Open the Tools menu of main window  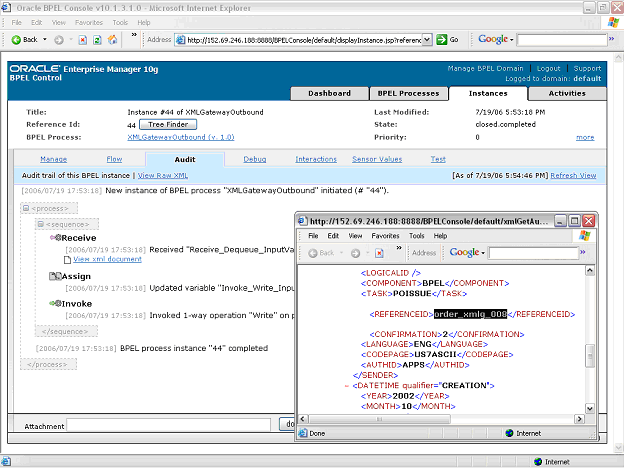(x=120, y=22)
